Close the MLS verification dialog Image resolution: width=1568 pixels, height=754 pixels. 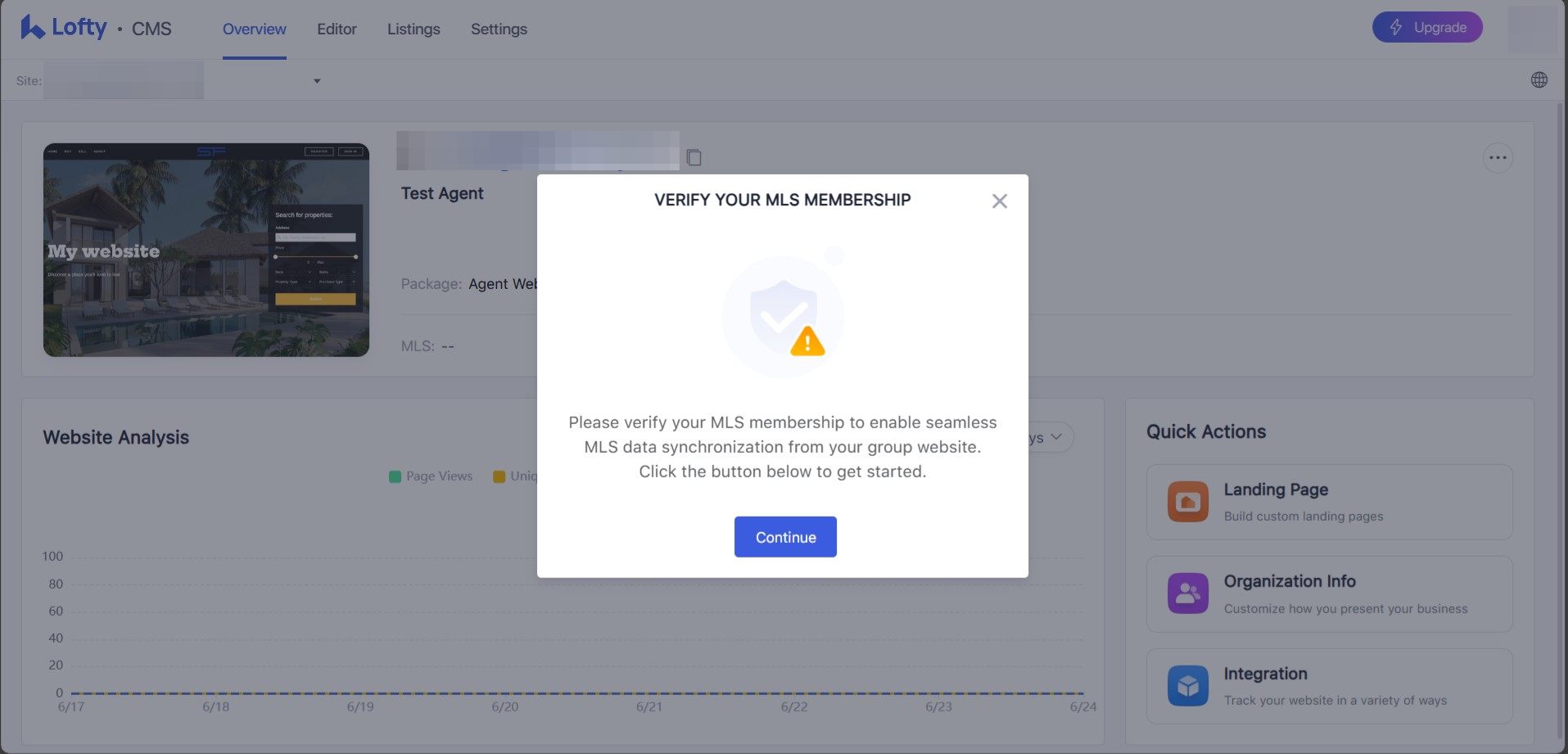999,201
